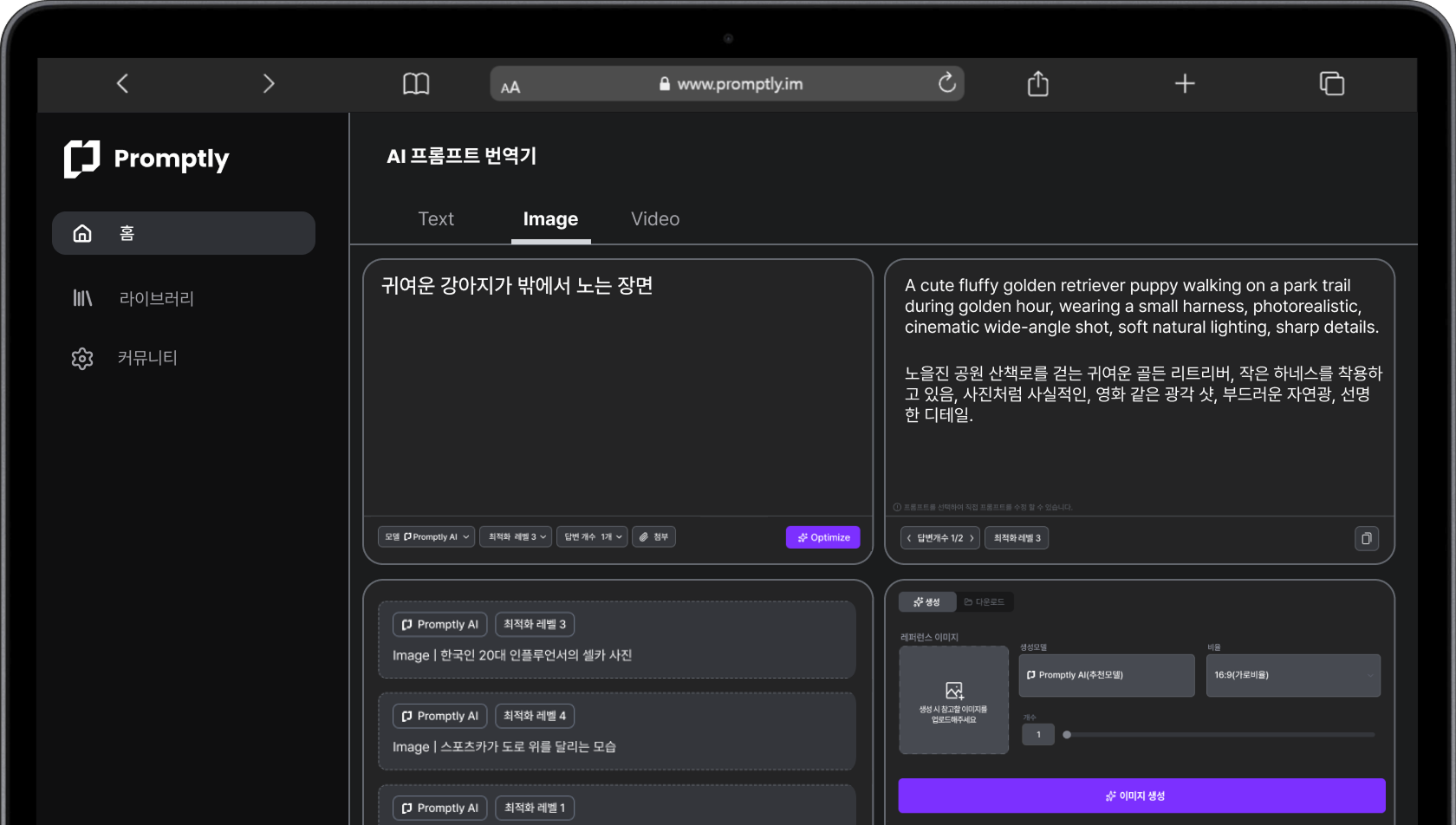Go forward with the browser forward arrow
Image resolution: width=1456 pixels, height=825 pixels.
click(269, 84)
